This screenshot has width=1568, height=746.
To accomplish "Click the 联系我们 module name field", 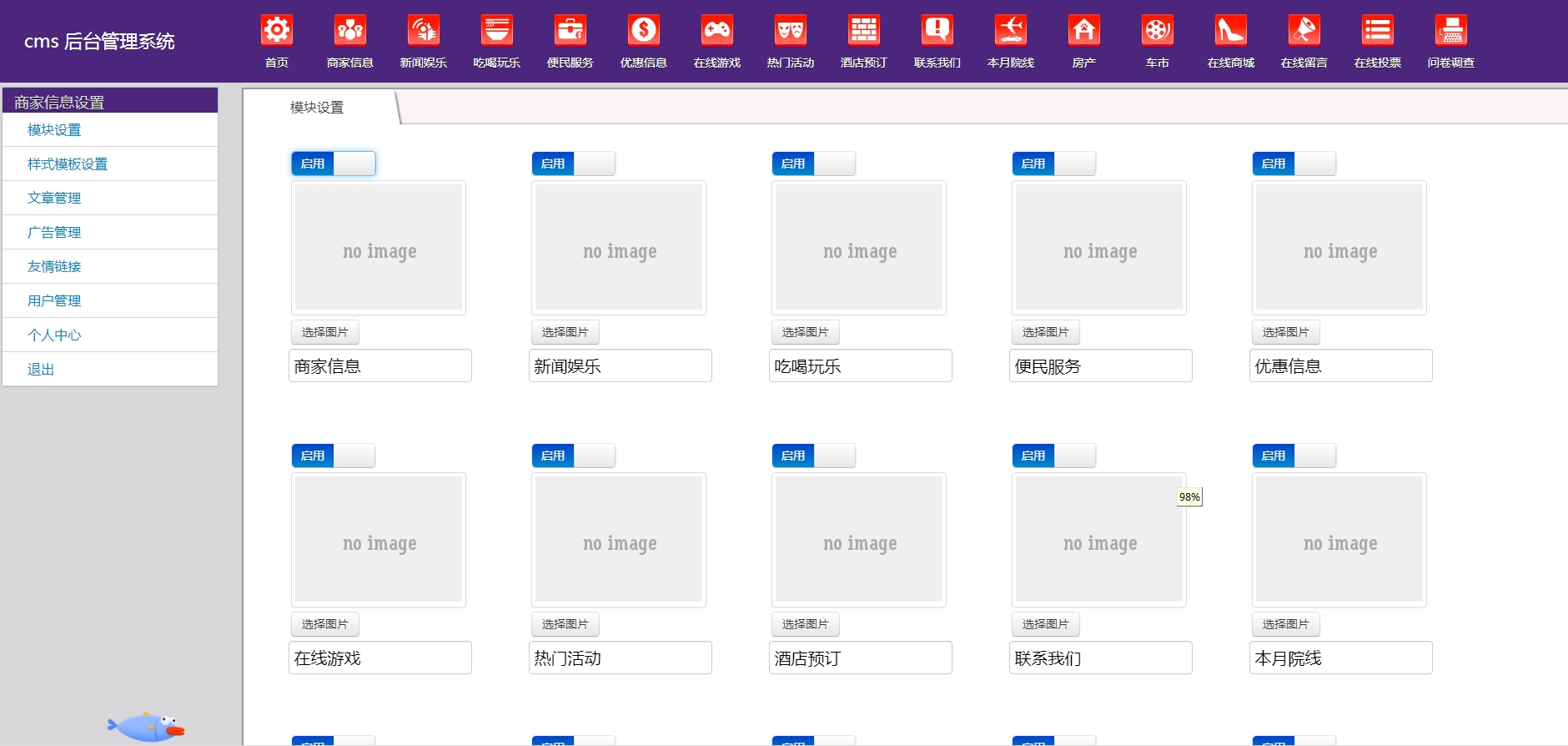I will coord(1101,658).
